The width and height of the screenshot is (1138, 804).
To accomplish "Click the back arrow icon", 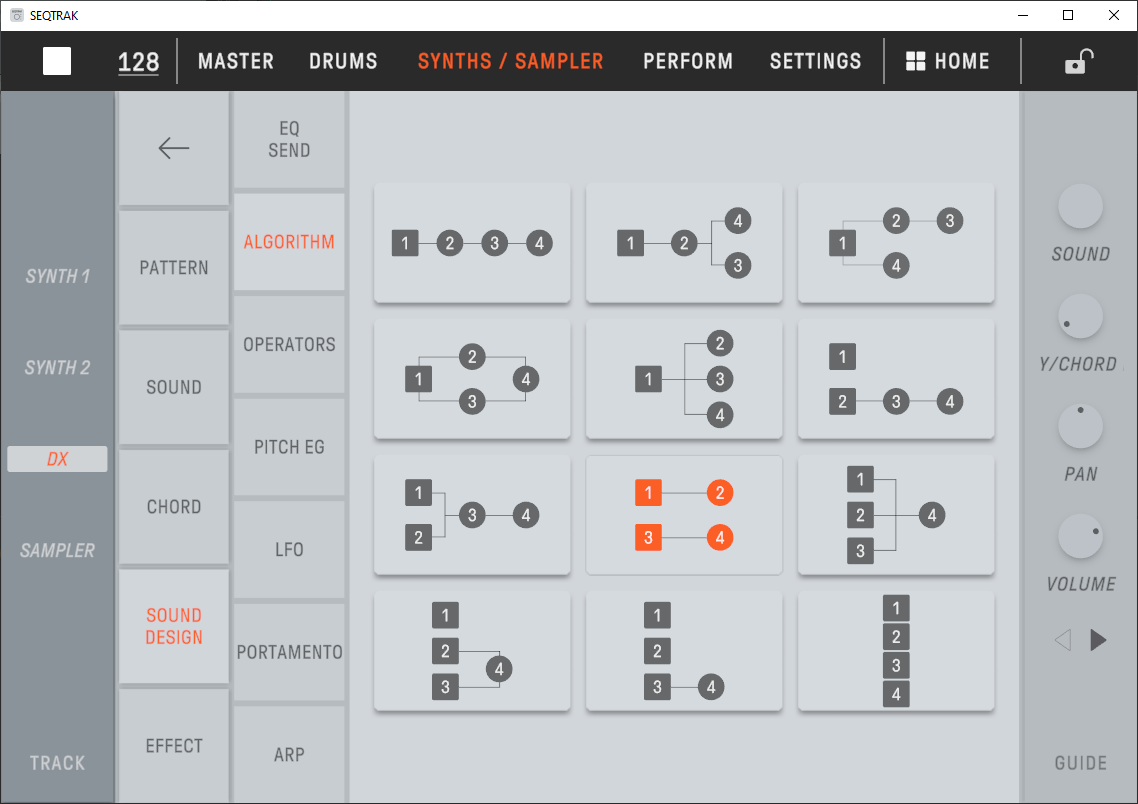I will point(173,148).
